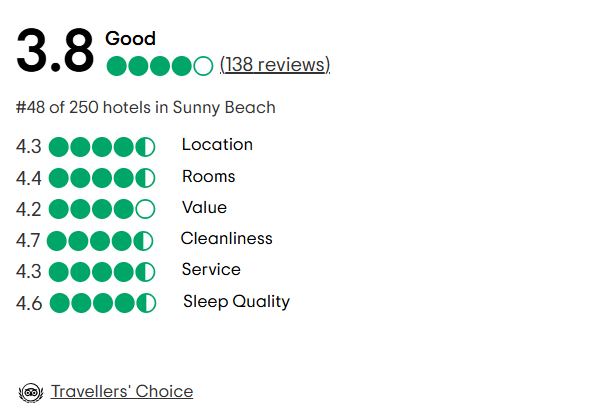
Task: Click the Value rating bubbles
Action: 102,209
